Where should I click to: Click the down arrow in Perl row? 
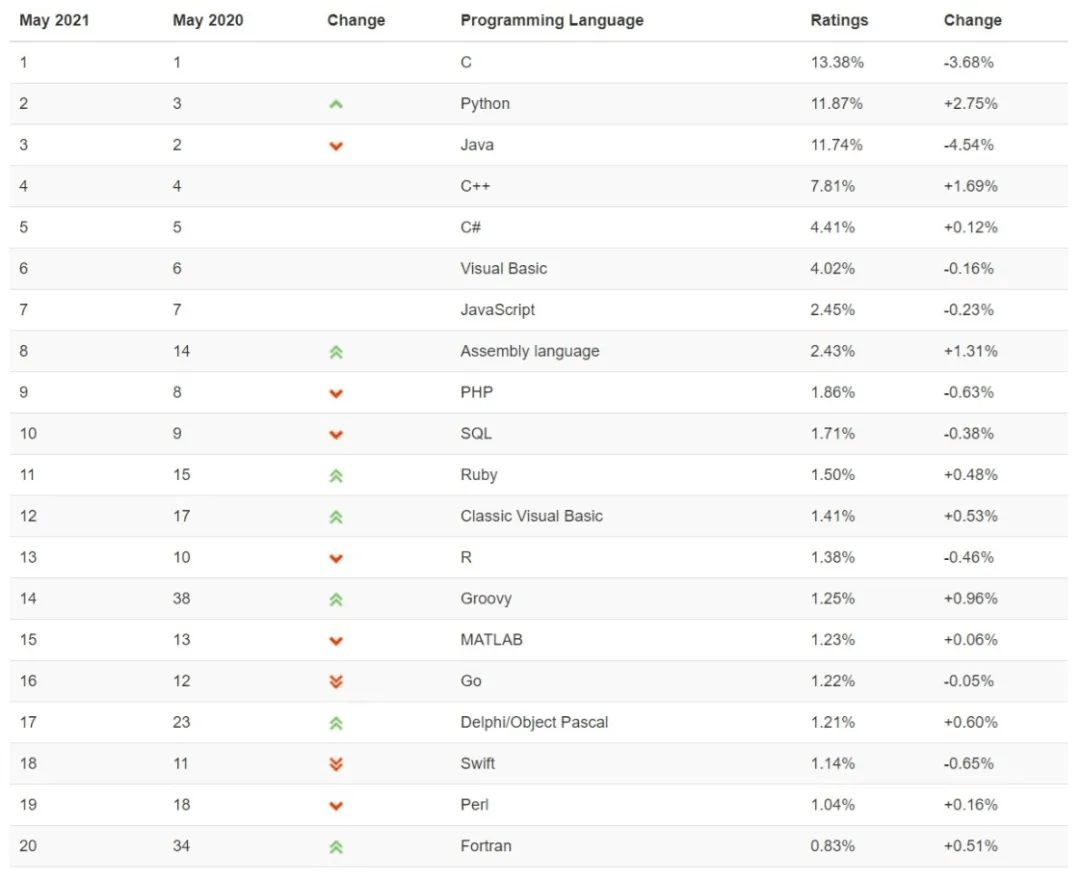(336, 806)
